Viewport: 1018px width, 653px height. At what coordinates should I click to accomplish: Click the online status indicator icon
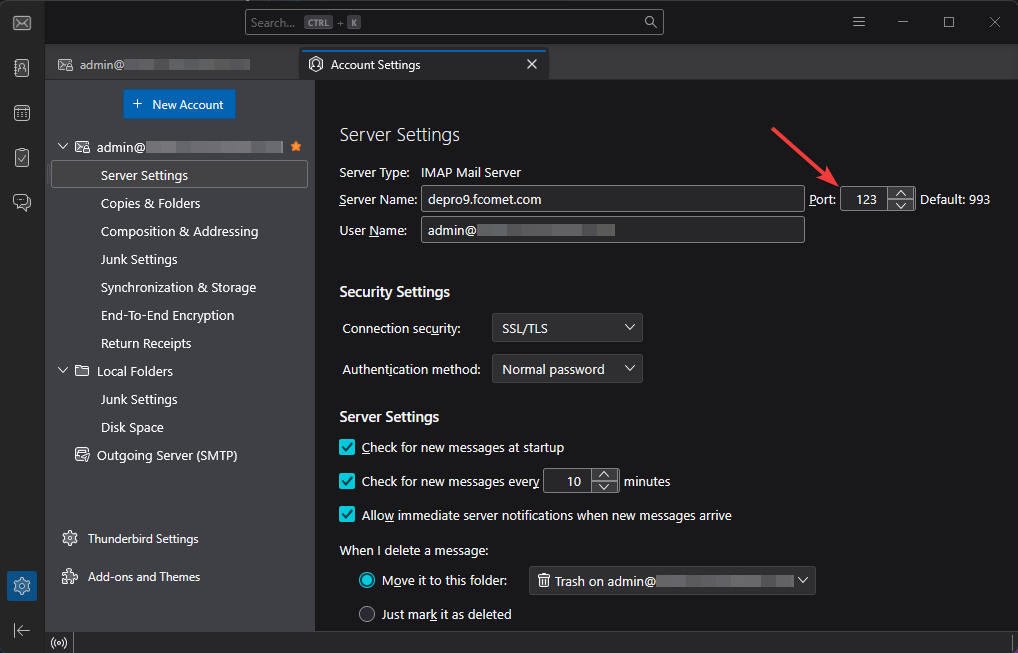click(x=59, y=643)
